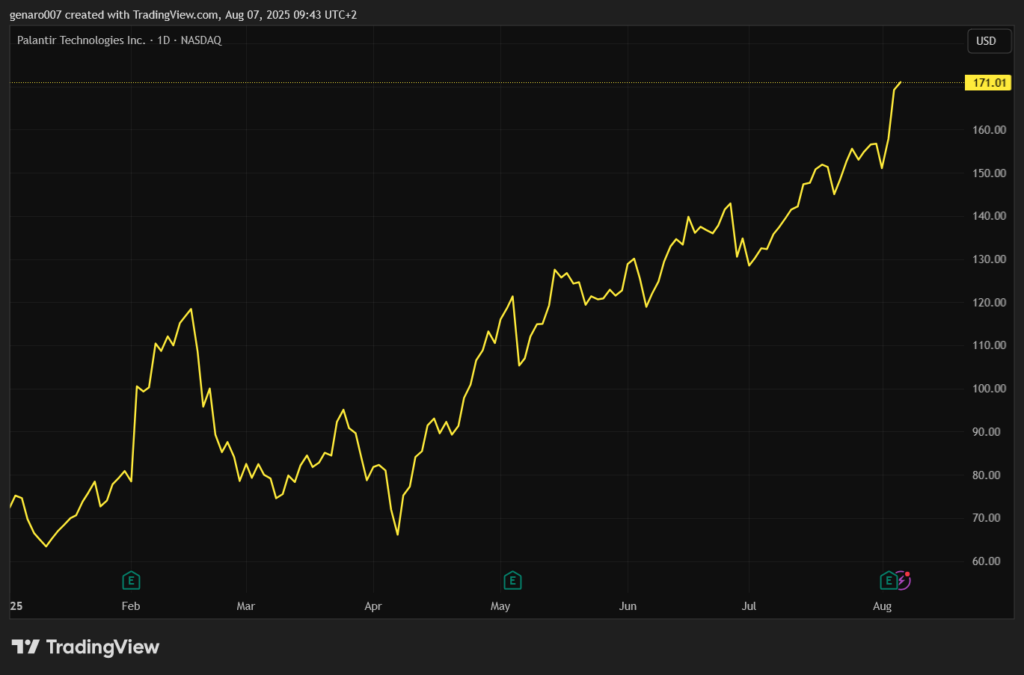Click the Mar label on time axis
Screen dimensions: 1024x675
246,606
